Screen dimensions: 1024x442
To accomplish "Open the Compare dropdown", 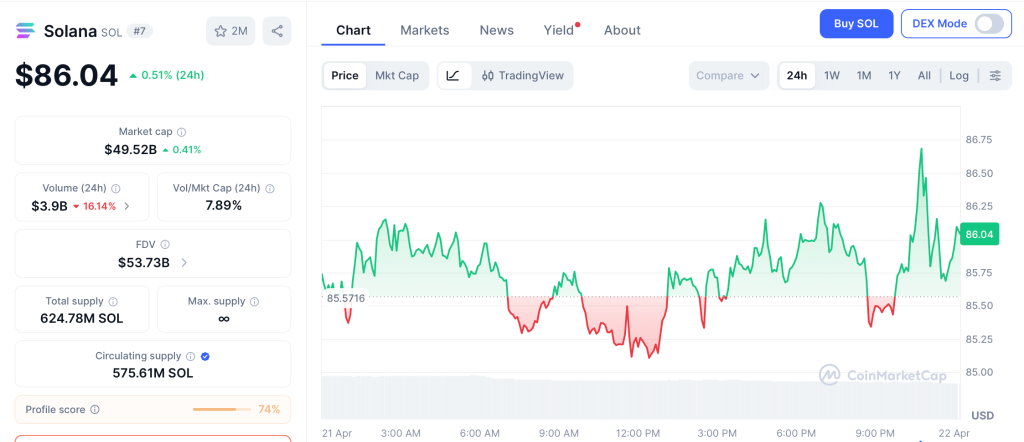I will pyautogui.click(x=729, y=76).
